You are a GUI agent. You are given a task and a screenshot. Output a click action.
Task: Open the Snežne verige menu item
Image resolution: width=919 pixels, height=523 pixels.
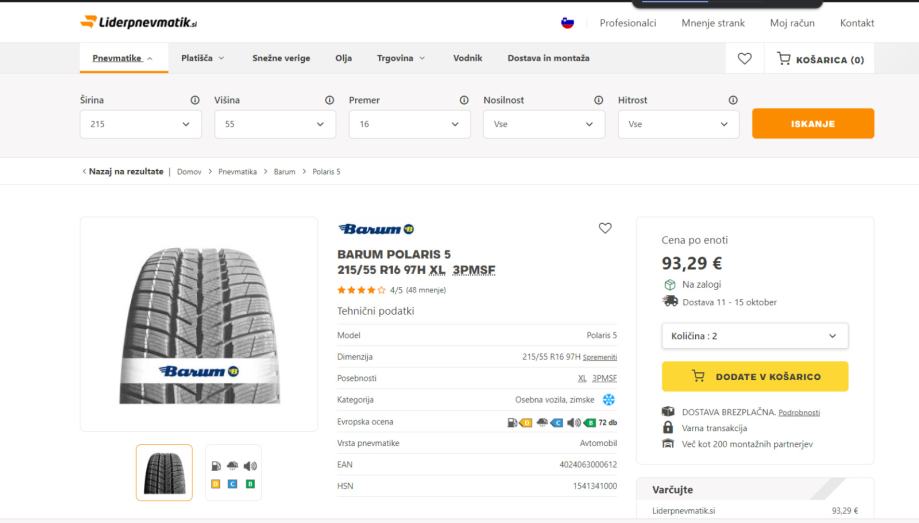pyautogui.click(x=281, y=58)
